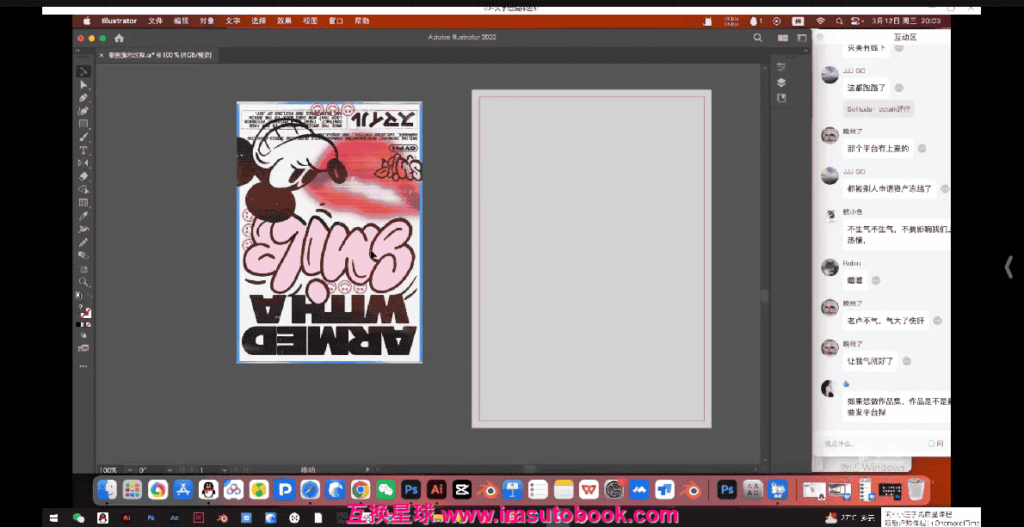Open the 效果 menu
This screenshot has height=527, width=1024.
tap(284, 21)
